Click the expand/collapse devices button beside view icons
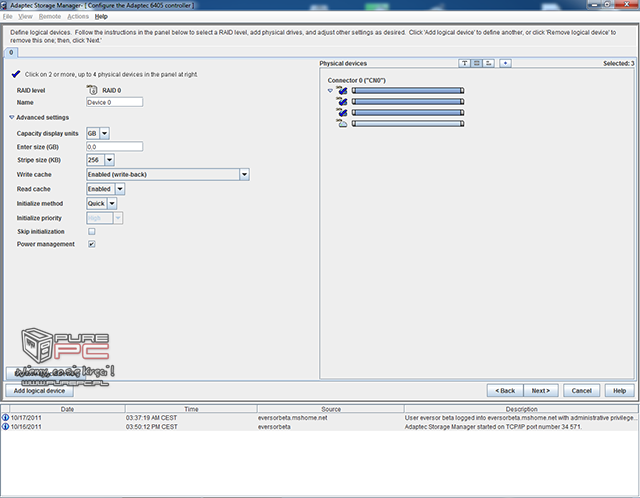640x498 pixels. 505,63
